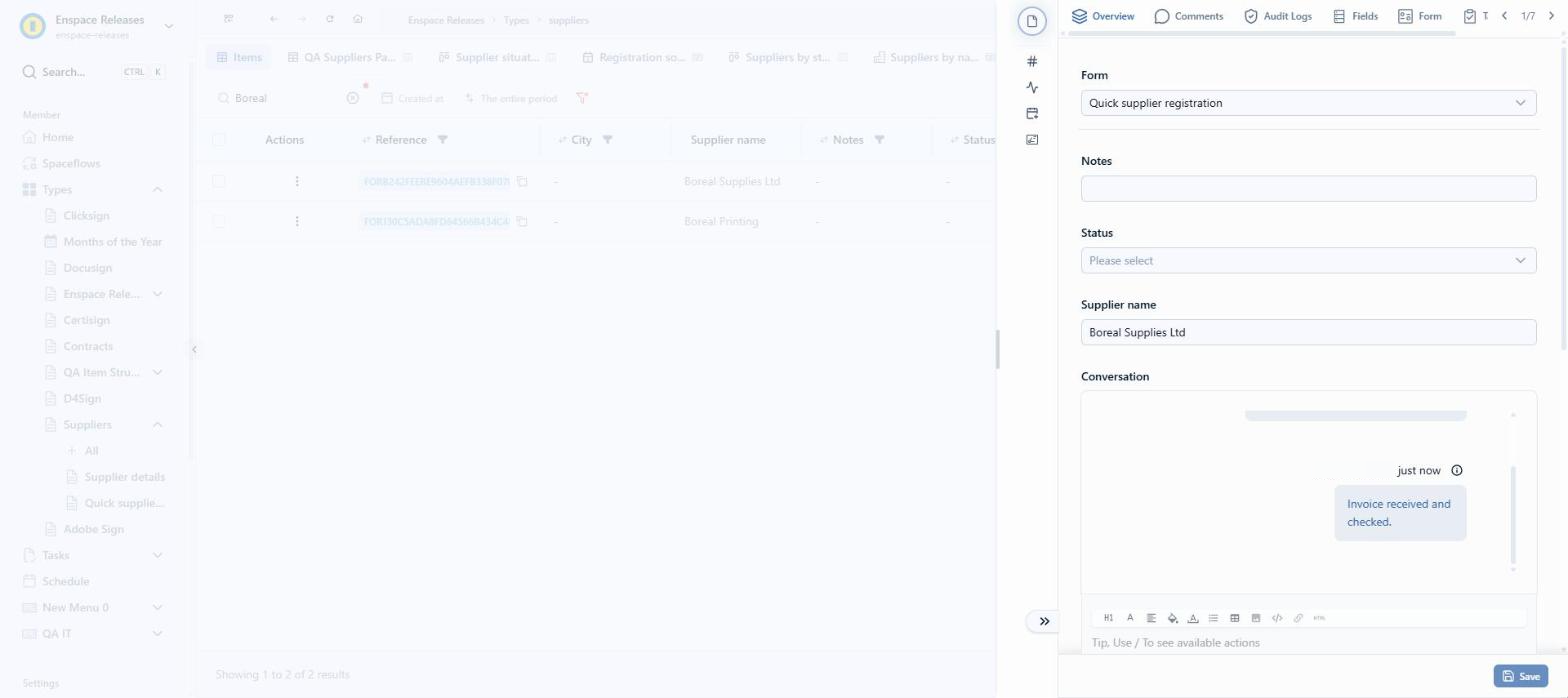Insert a code block in editor

coord(1277,618)
